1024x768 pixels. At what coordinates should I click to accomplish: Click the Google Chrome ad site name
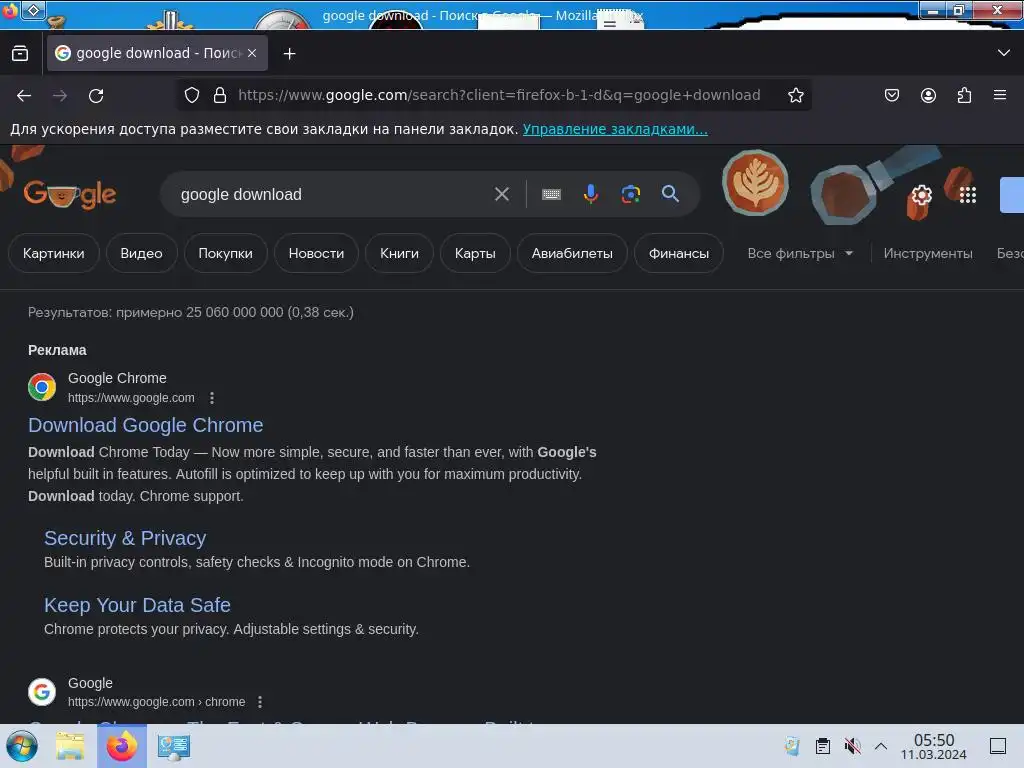point(118,378)
